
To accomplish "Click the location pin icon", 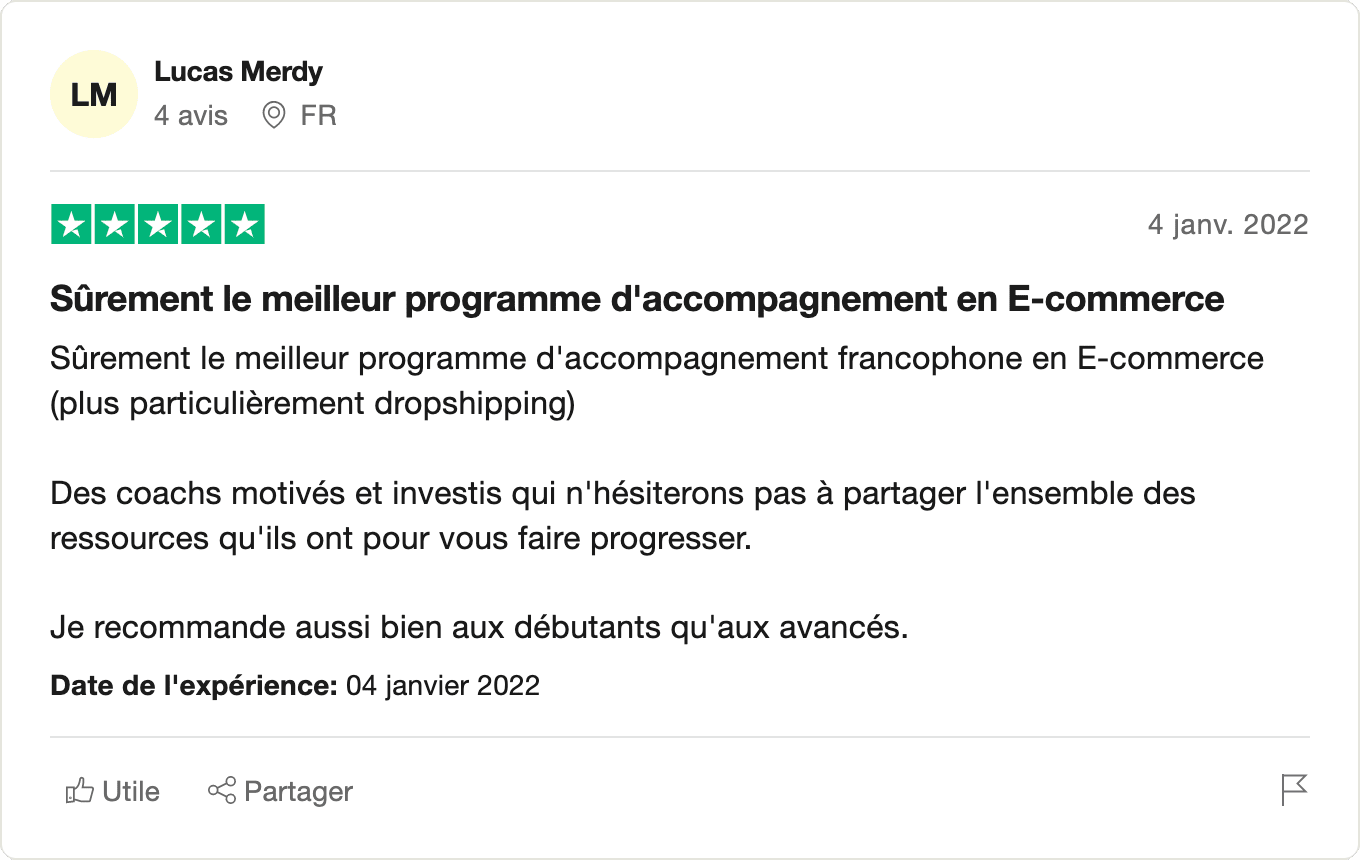I will 273,116.
